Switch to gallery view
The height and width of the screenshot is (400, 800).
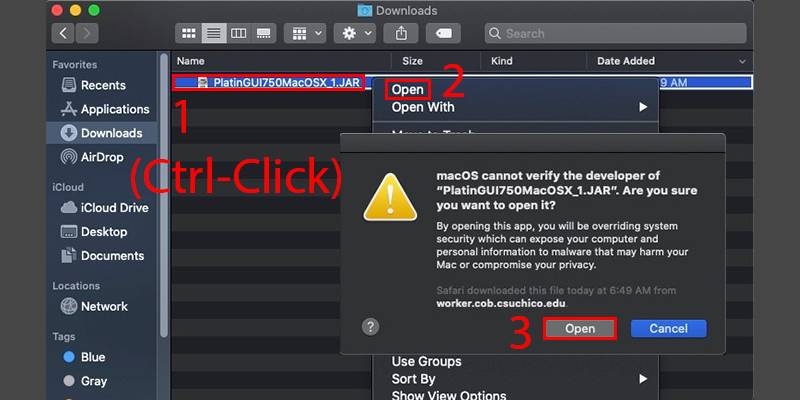(264, 33)
